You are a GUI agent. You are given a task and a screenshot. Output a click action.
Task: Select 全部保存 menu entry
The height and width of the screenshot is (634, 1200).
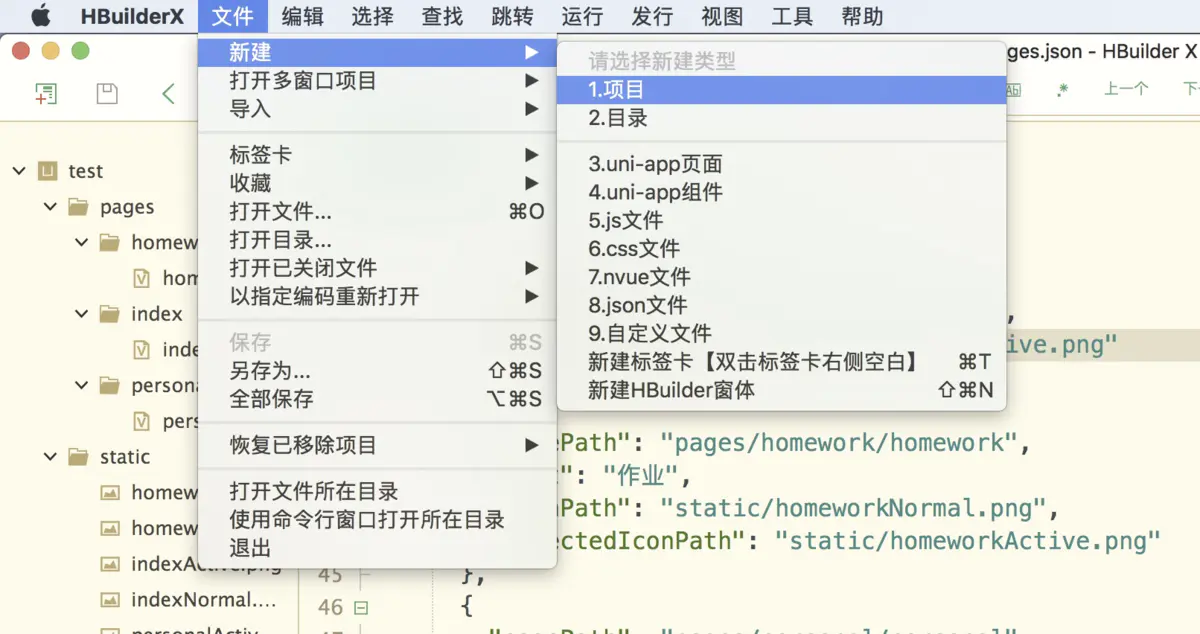coord(377,398)
